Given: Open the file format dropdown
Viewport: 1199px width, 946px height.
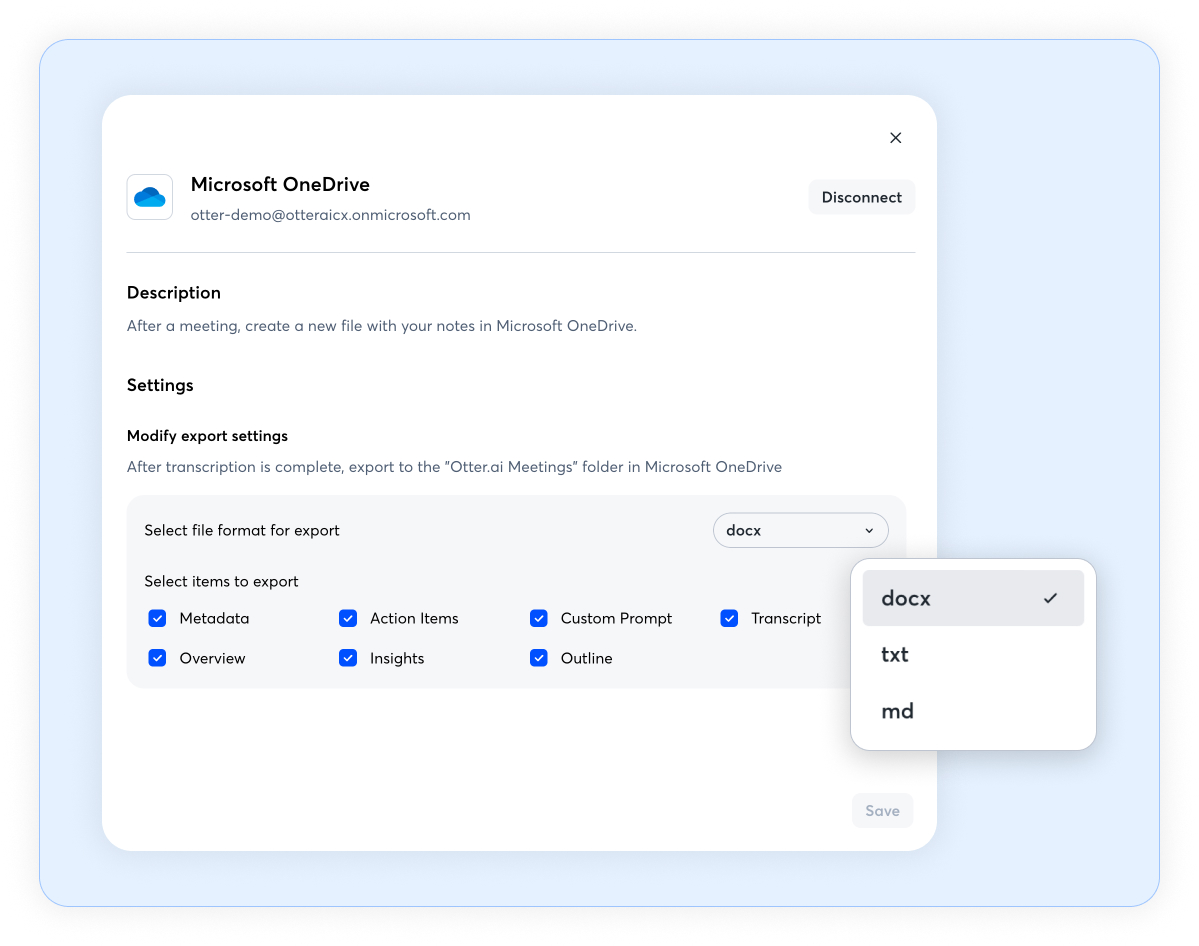Looking at the screenshot, I should coord(801,530).
